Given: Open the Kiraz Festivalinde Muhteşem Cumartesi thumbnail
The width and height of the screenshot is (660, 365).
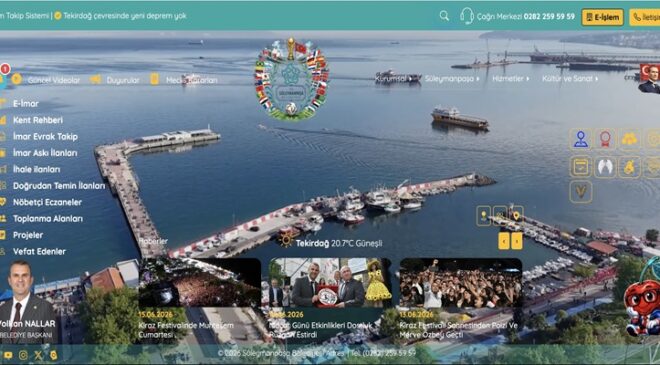Looking at the screenshot, I should point(200,282).
